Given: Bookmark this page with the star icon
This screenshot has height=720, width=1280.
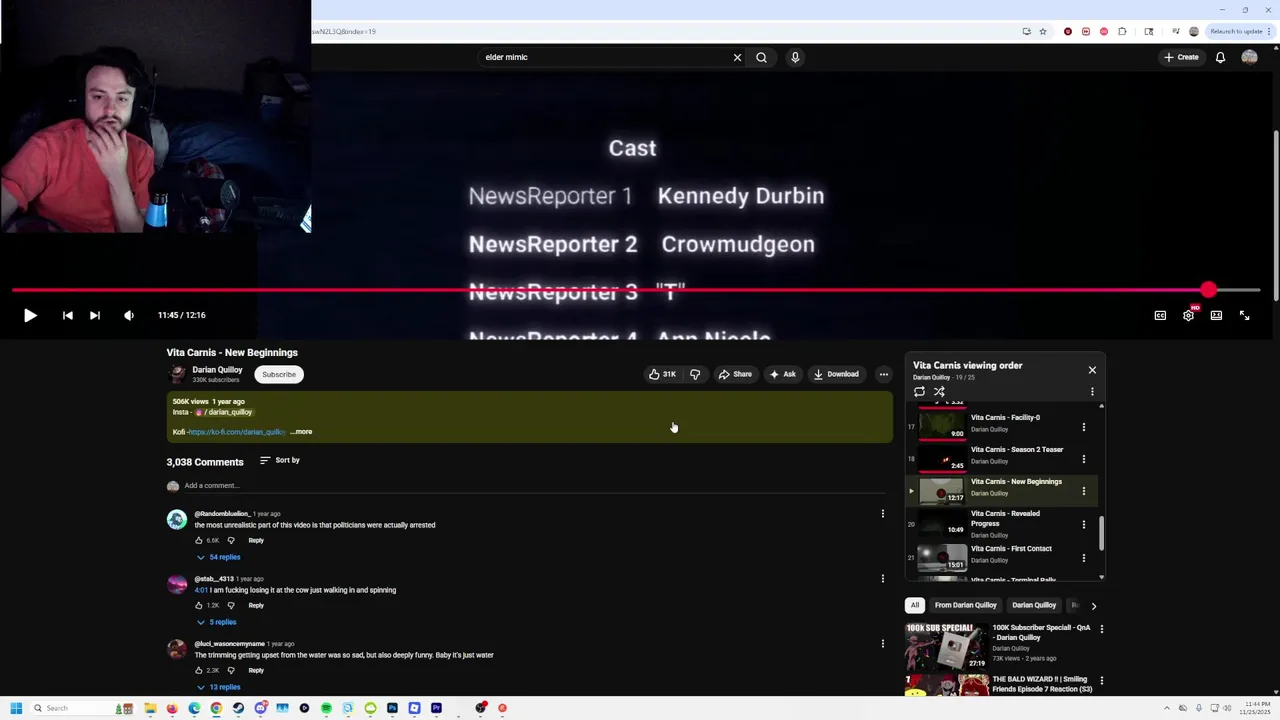Looking at the screenshot, I should tap(1043, 31).
